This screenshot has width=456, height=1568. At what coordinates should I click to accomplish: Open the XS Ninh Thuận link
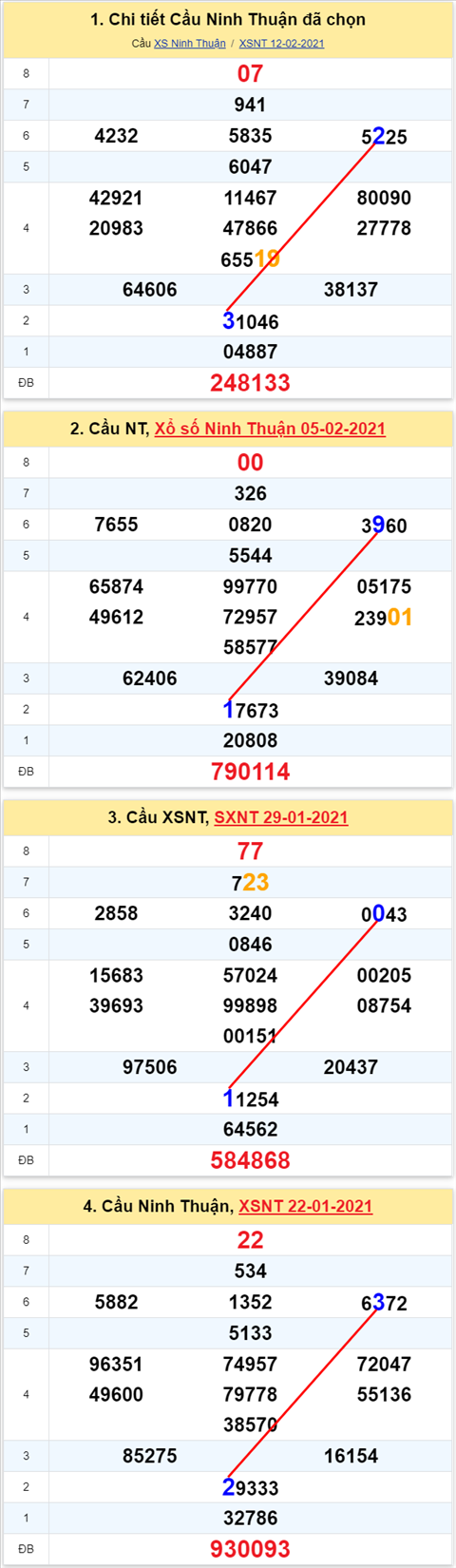190,44
